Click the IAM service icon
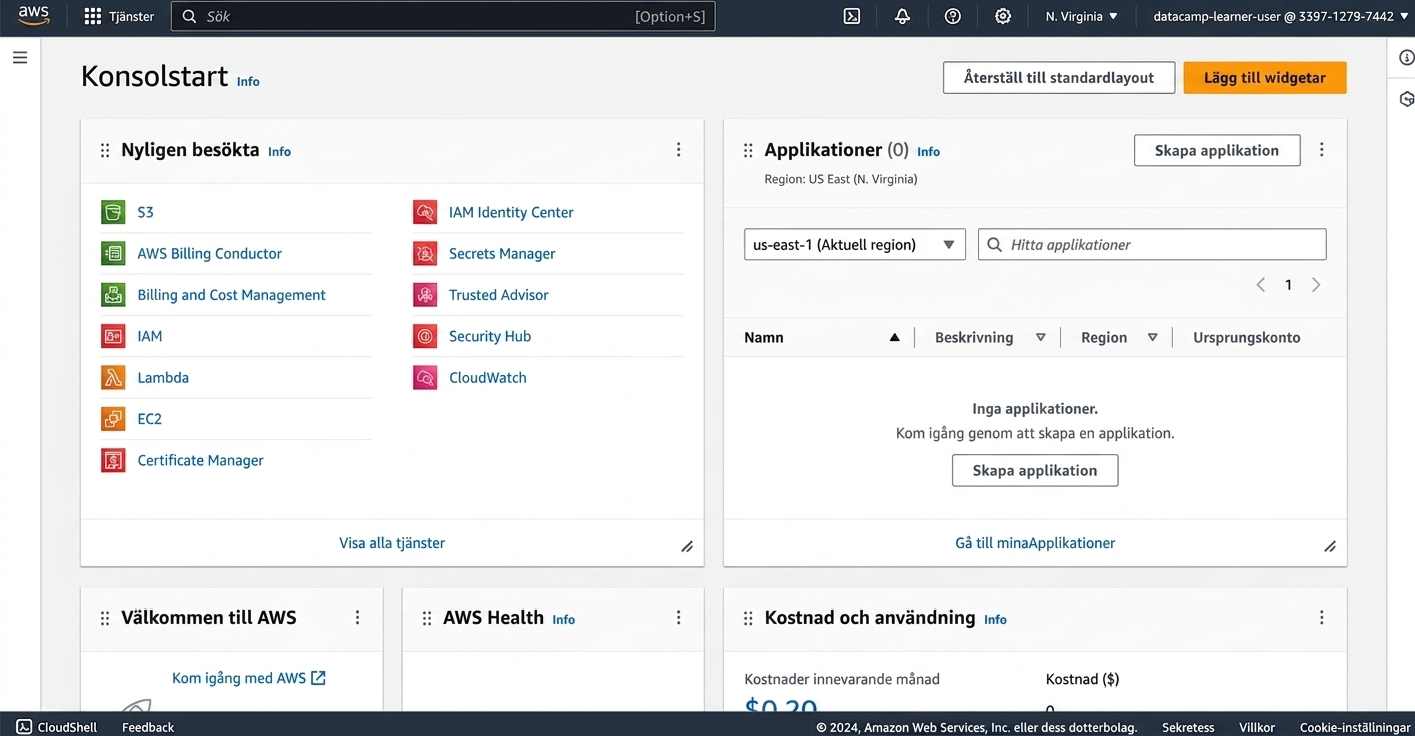Screen dimensions: 1415x736 pos(113,336)
